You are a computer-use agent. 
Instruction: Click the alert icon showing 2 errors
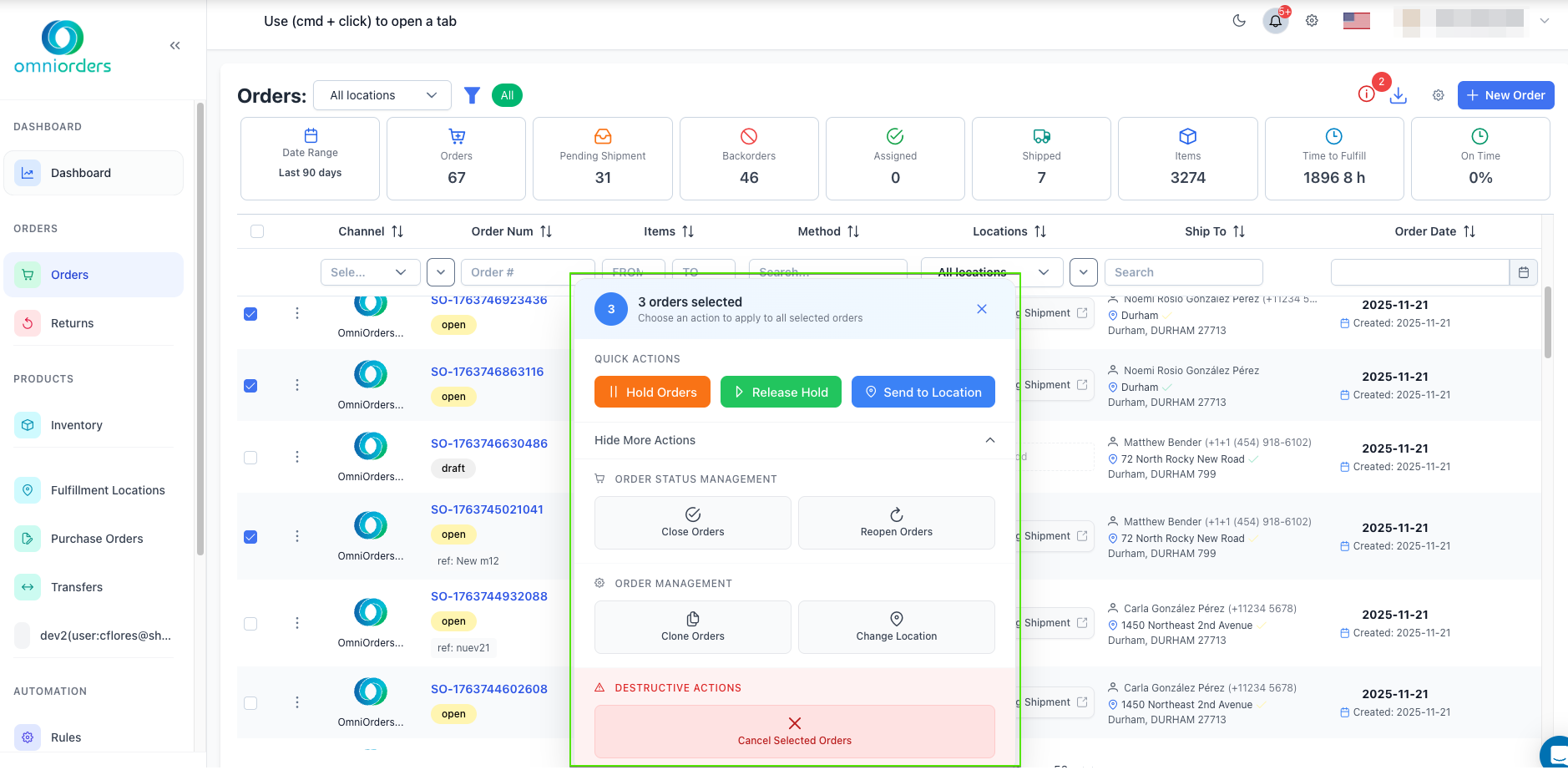[1366, 94]
